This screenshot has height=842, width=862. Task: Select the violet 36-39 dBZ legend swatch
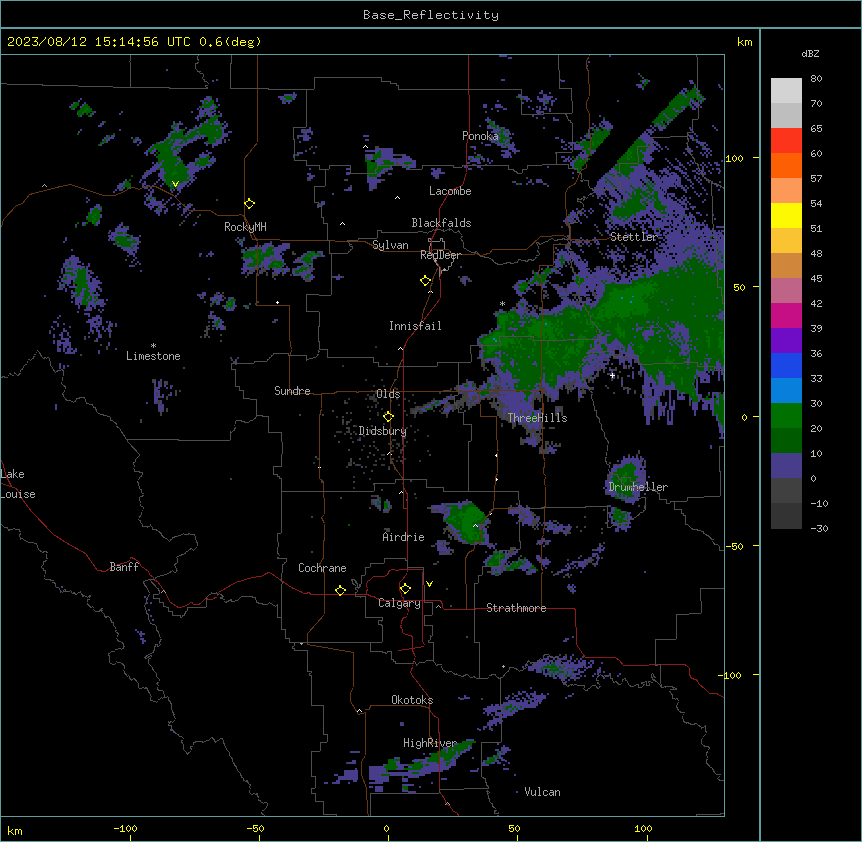click(x=786, y=341)
